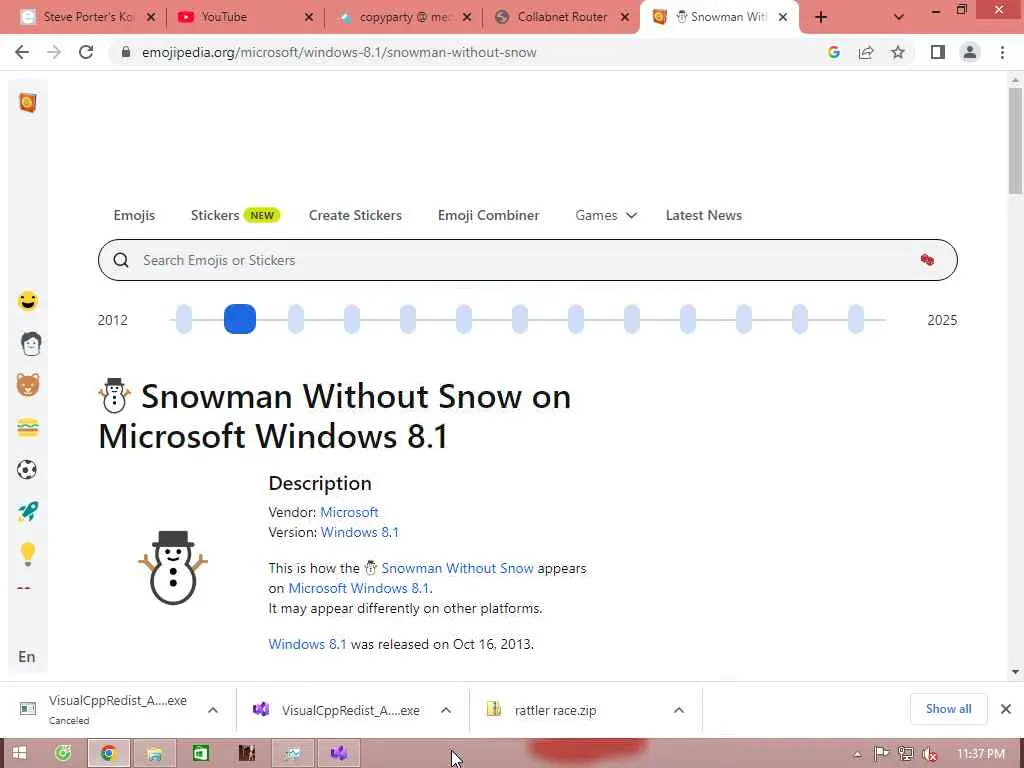
Task: Click the Emojipedia logo in the sidebar
Action: [27, 103]
